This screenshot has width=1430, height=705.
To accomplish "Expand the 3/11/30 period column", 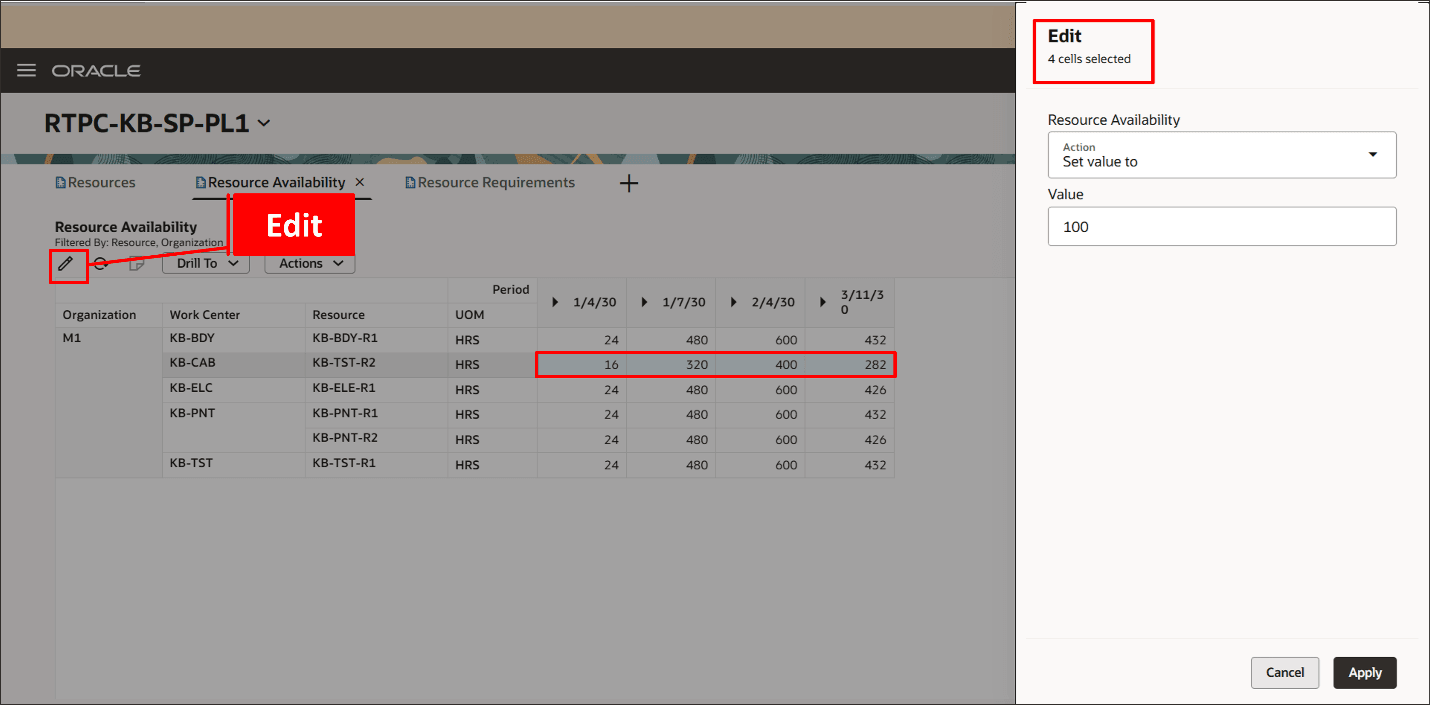I will [823, 301].
